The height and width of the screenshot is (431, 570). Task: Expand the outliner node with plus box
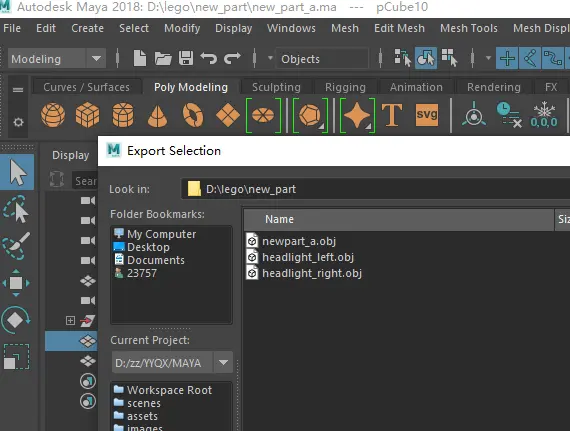(70, 321)
